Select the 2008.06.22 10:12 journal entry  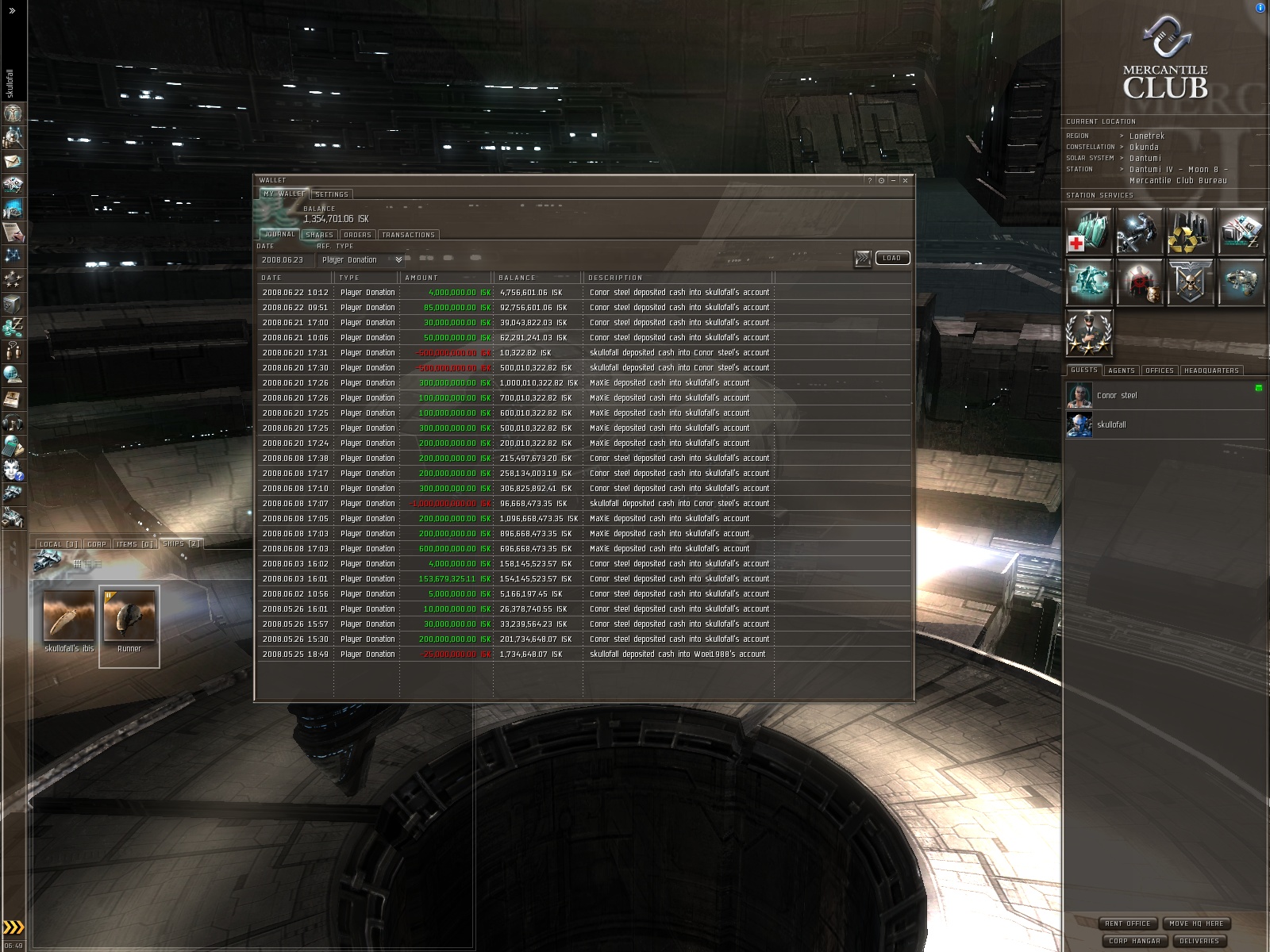[584, 292]
